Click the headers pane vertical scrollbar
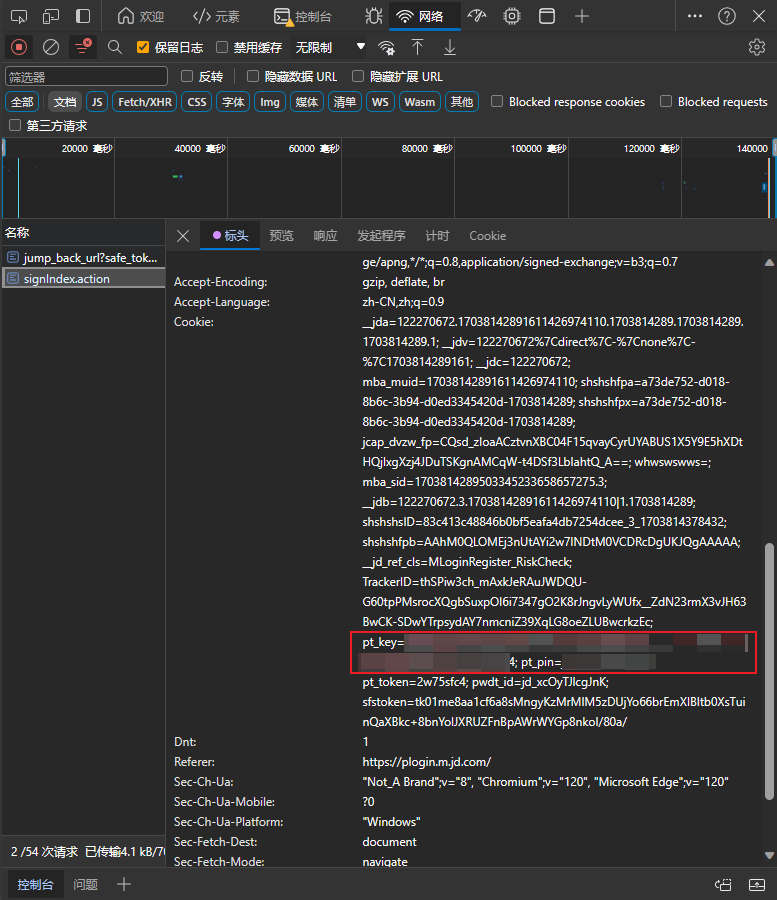The height and width of the screenshot is (900, 777). 770,670
